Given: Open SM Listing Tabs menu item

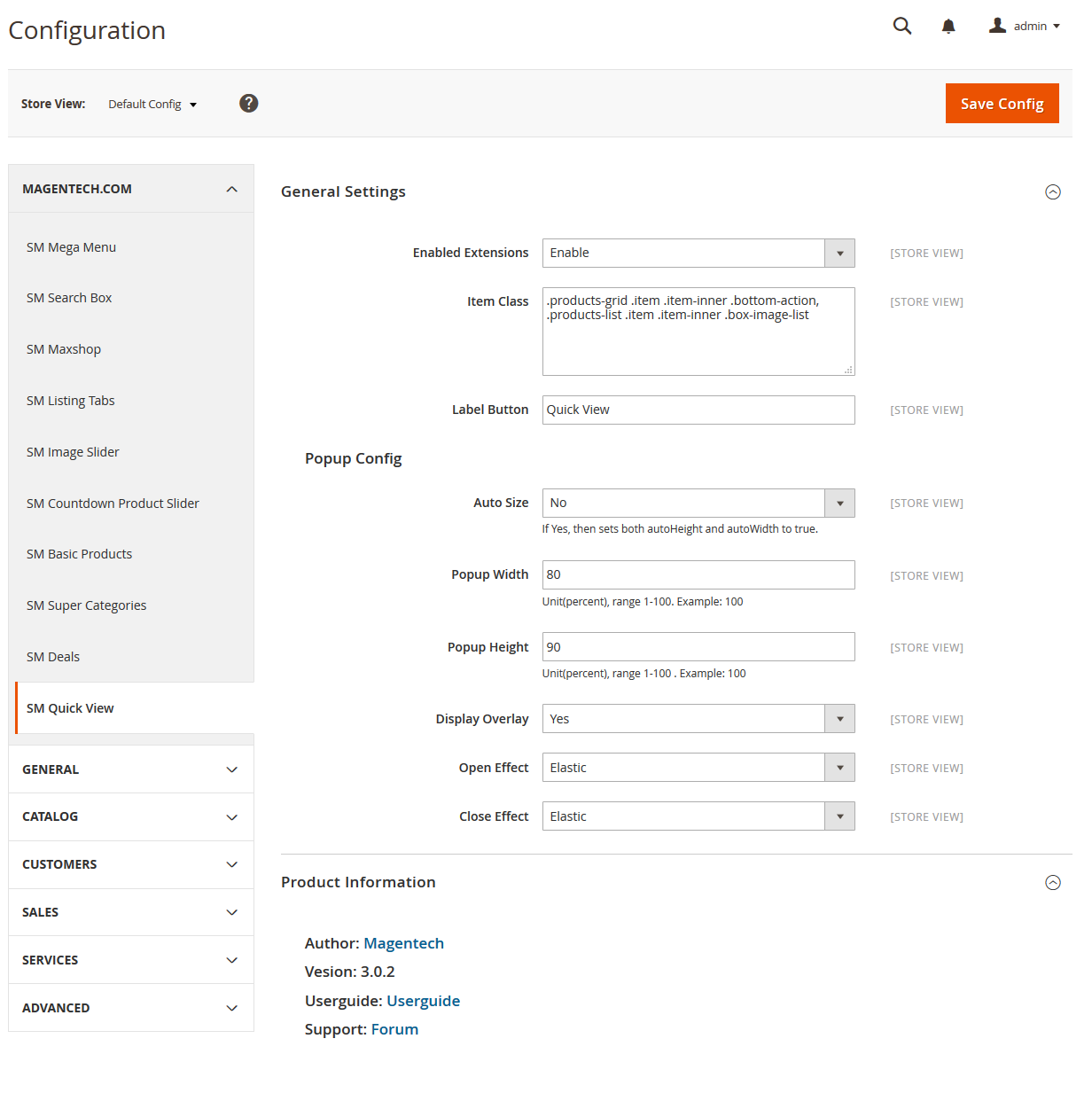Looking at the screenshot, I should 71,401.
